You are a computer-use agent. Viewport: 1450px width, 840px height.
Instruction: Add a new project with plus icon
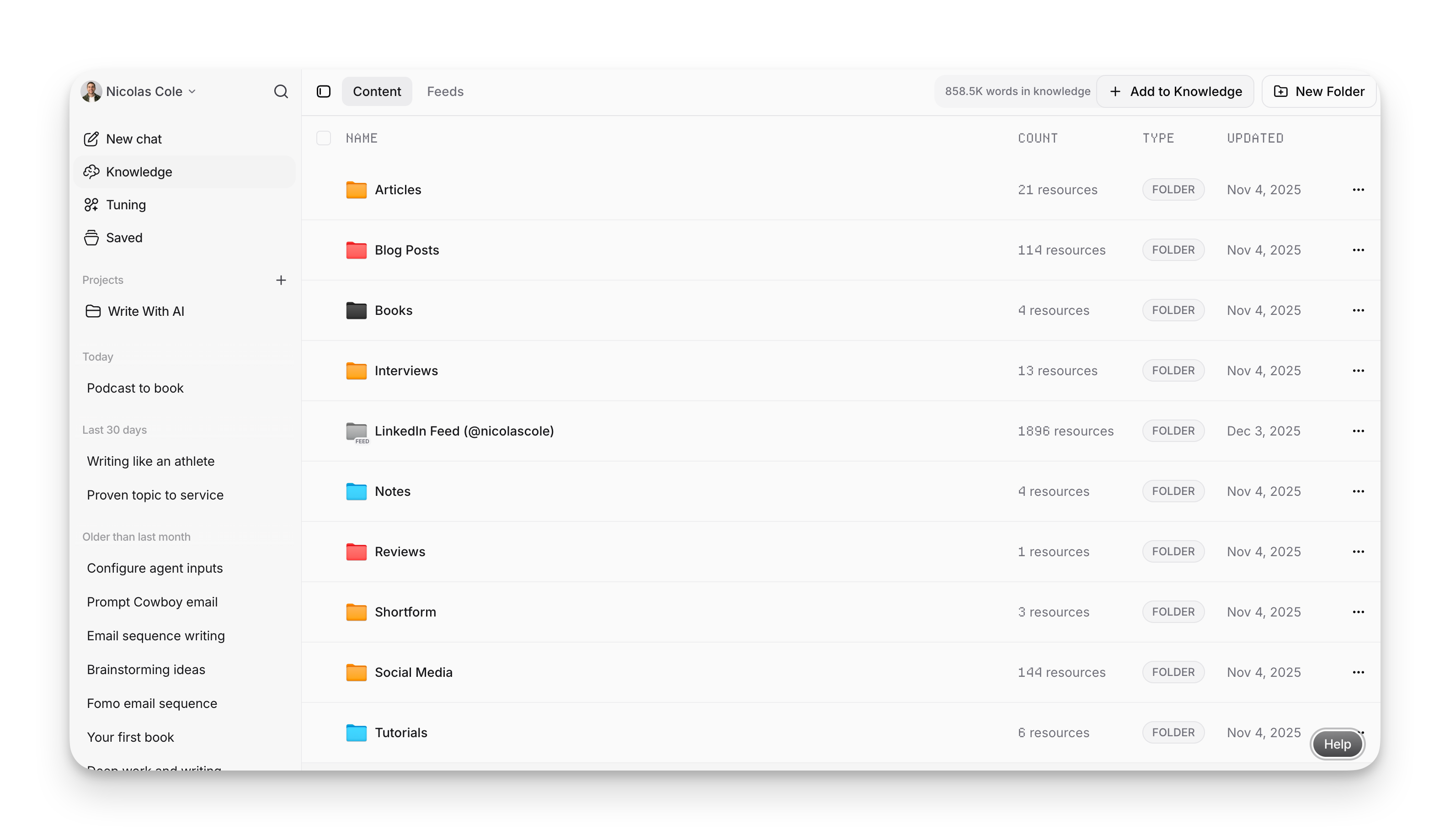pos(281,280)
